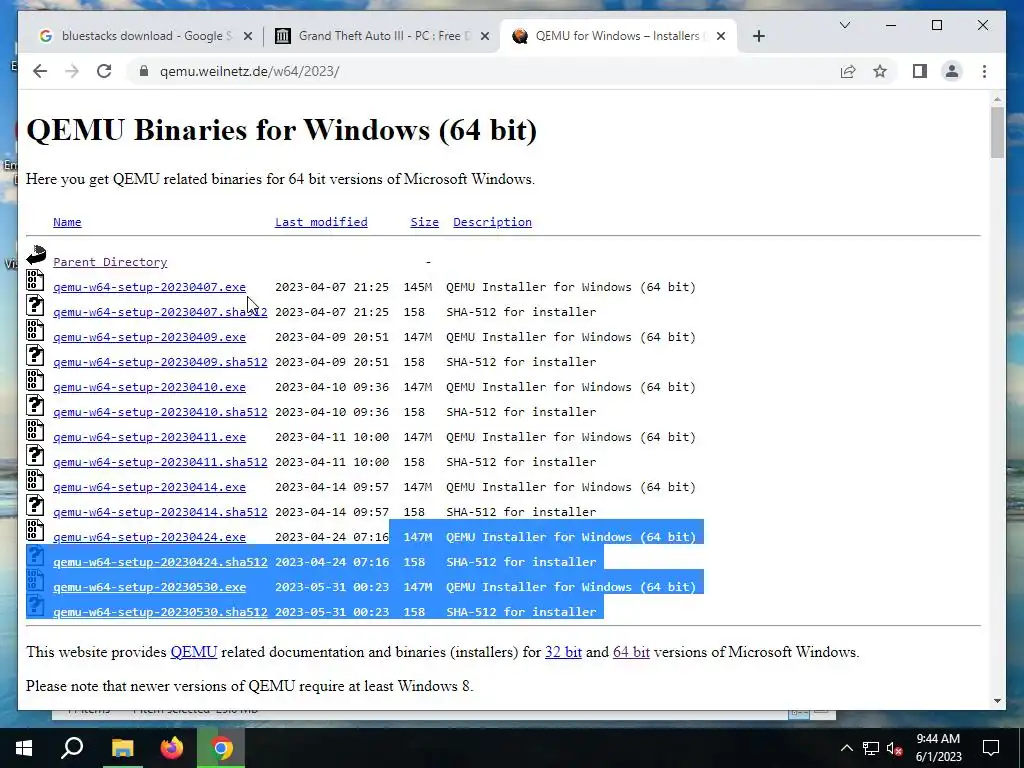Switch to bluestacks download Google tab
Image resolution: width=1024 pixels, height=768 pixels.
[x=145, y=36]
